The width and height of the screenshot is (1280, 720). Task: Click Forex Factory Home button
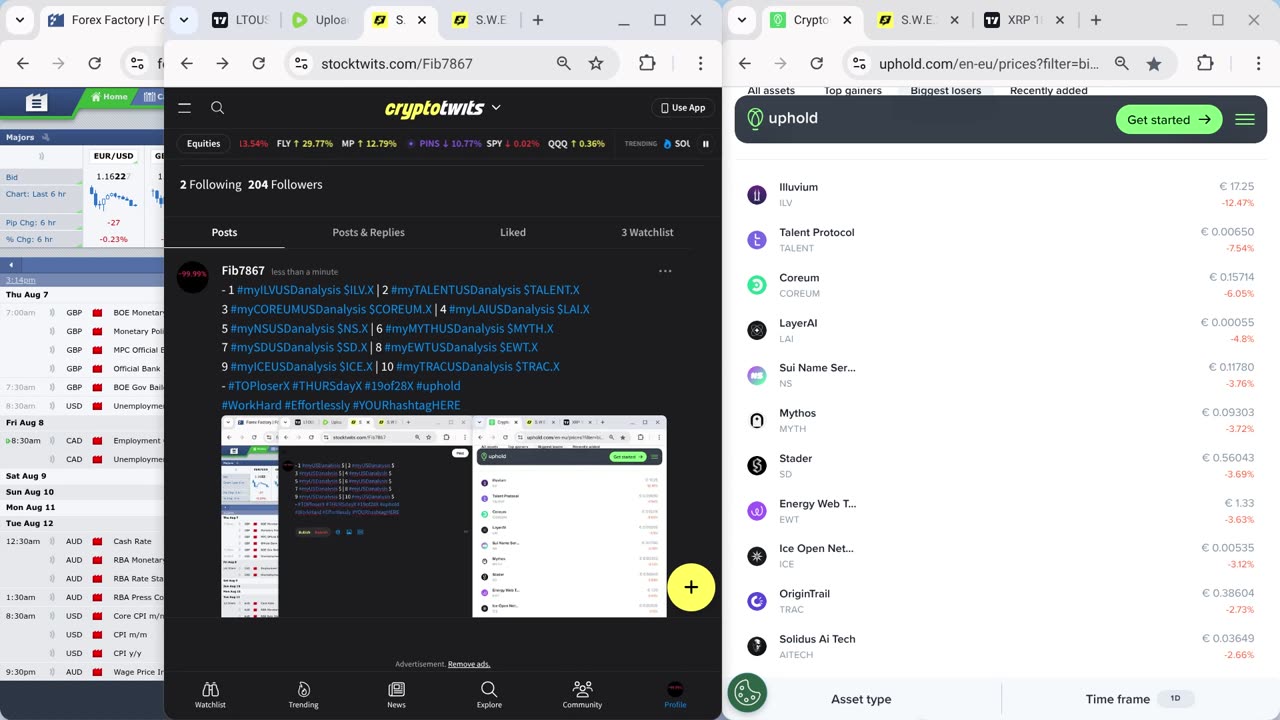110,97
